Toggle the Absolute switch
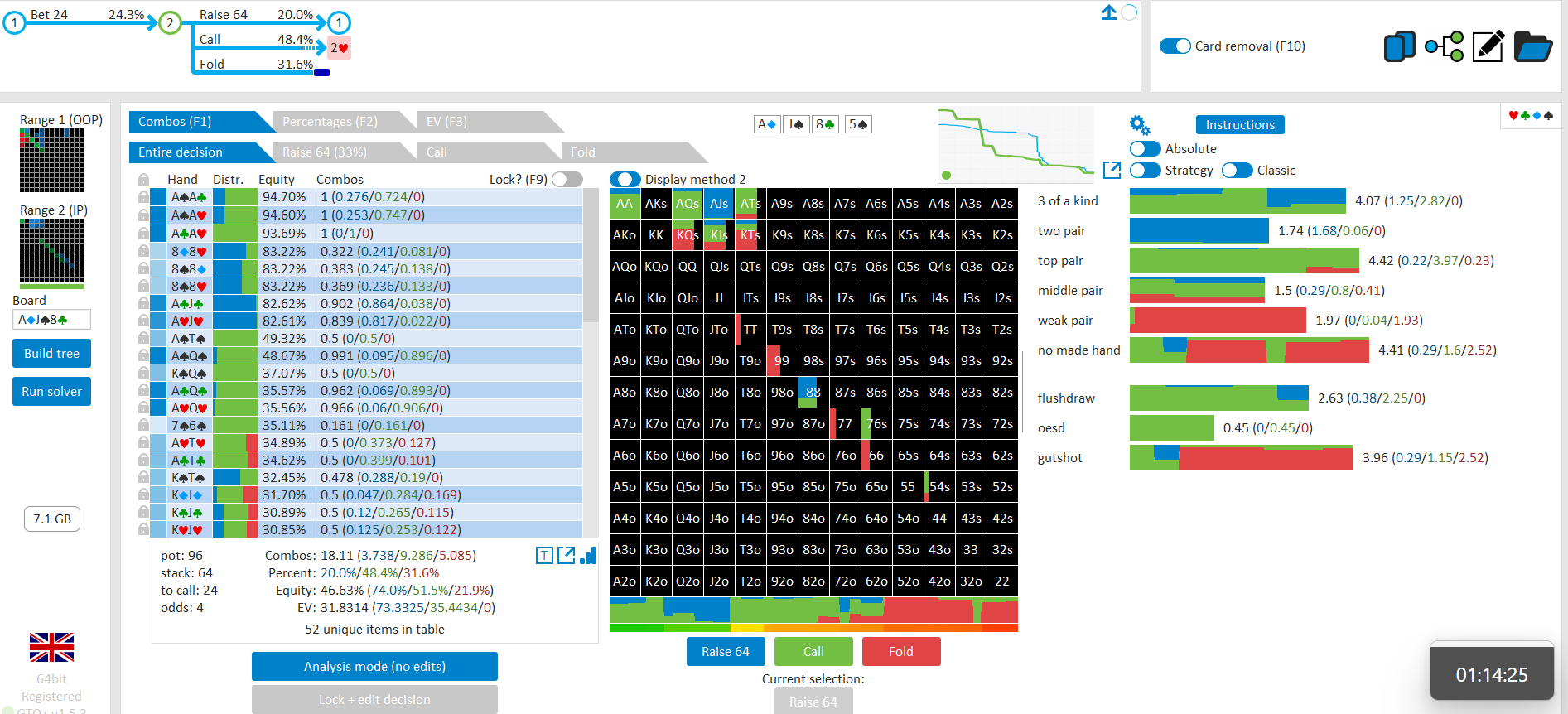 [1145, 148]
